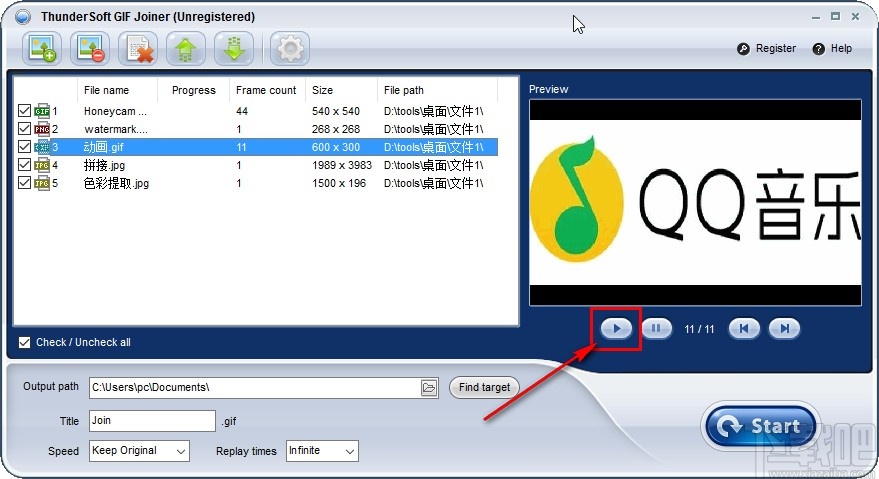This screenshot has height=479, width=879.
Task: Close the GIF Joiner window
Action: click(x=855, y=17)
